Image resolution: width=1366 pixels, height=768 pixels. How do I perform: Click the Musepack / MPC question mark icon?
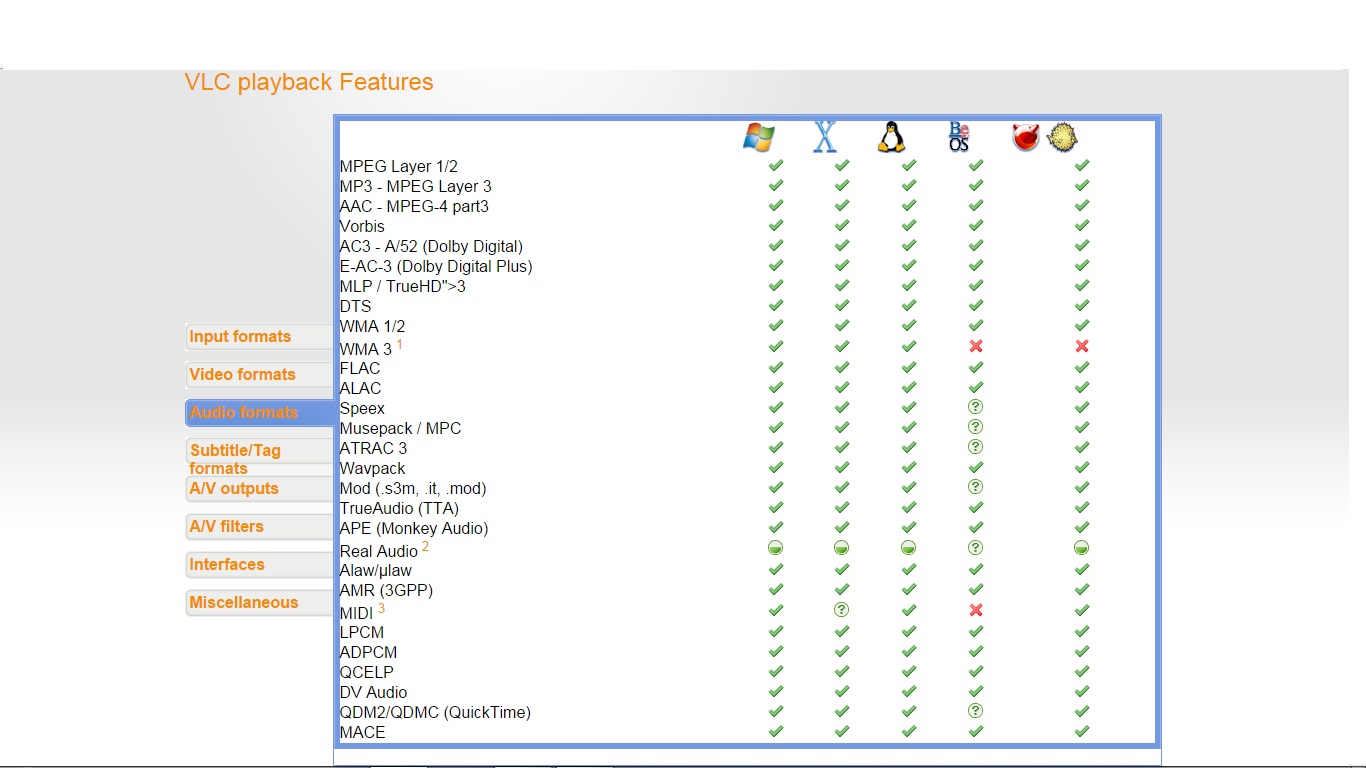pyautogui.click(x=976, y=427)
